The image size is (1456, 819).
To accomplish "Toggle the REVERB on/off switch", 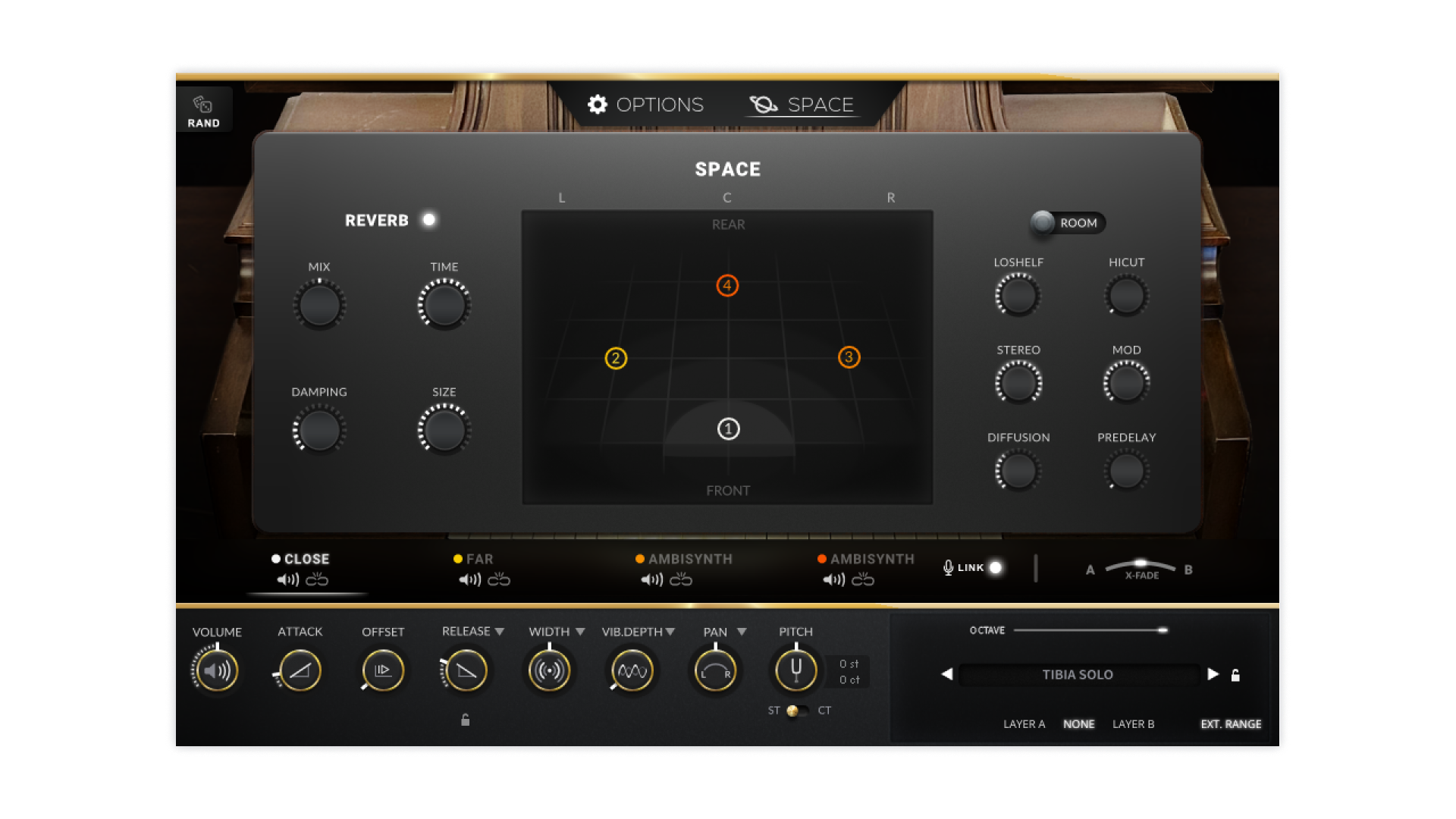I will (430, 220).
